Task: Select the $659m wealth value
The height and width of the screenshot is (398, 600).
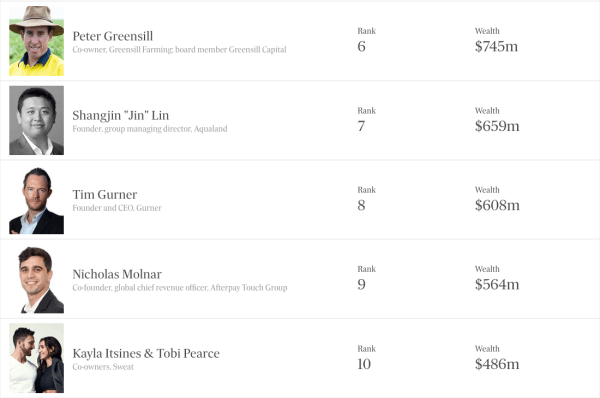Action: click(x=497, y=126)
